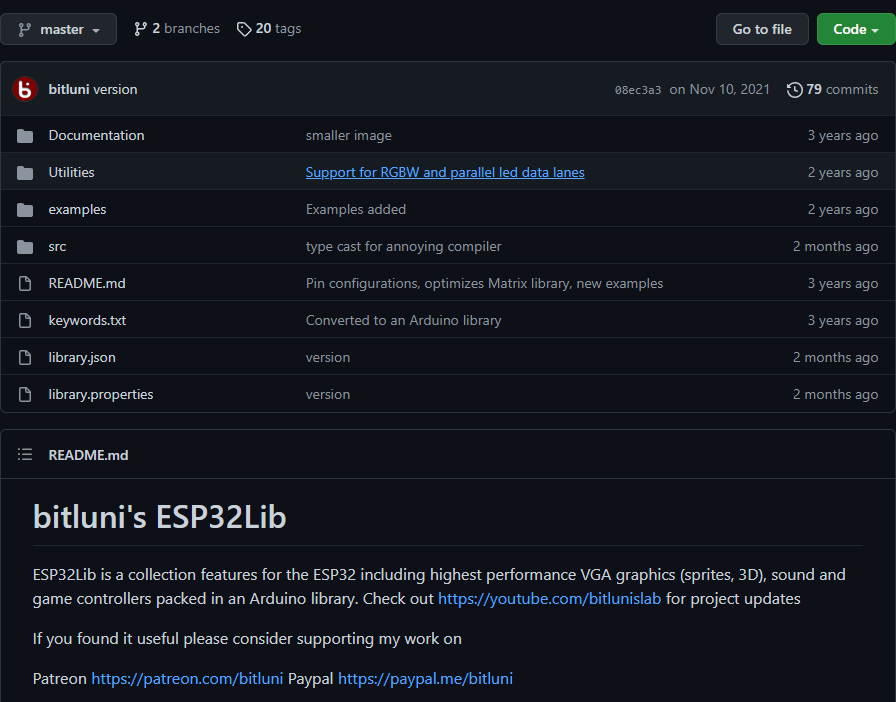This screenshot has width=896, height=702.
Task: View the 79 commits history
Action: (x=833, y=89)
